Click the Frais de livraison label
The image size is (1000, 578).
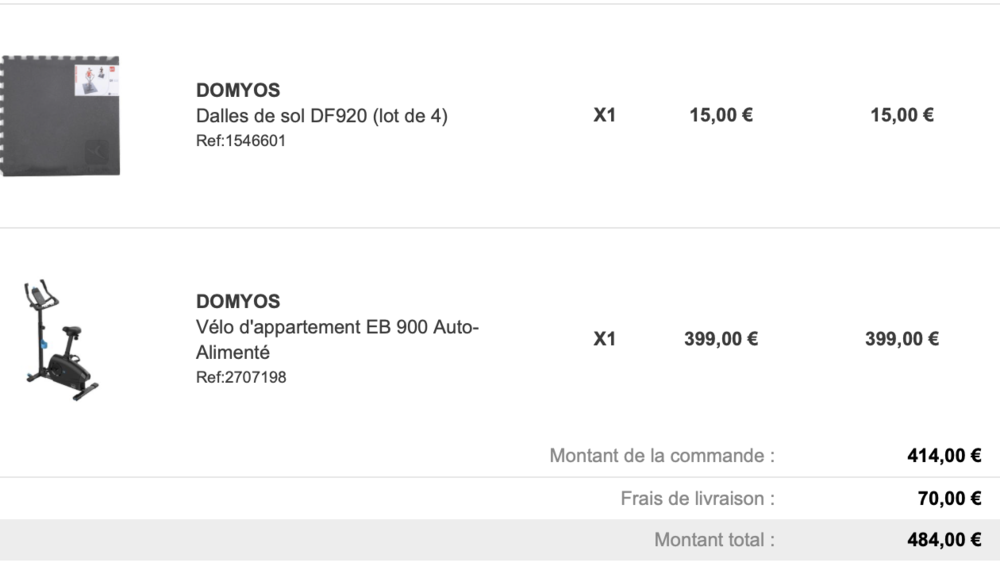coord(697,498)
